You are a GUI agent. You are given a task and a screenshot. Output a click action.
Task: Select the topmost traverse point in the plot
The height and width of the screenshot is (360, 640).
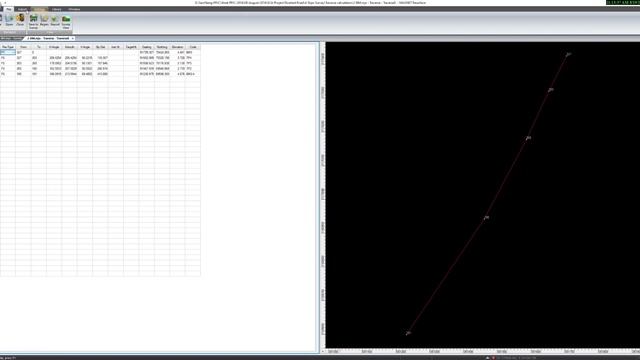click(568, 54)
